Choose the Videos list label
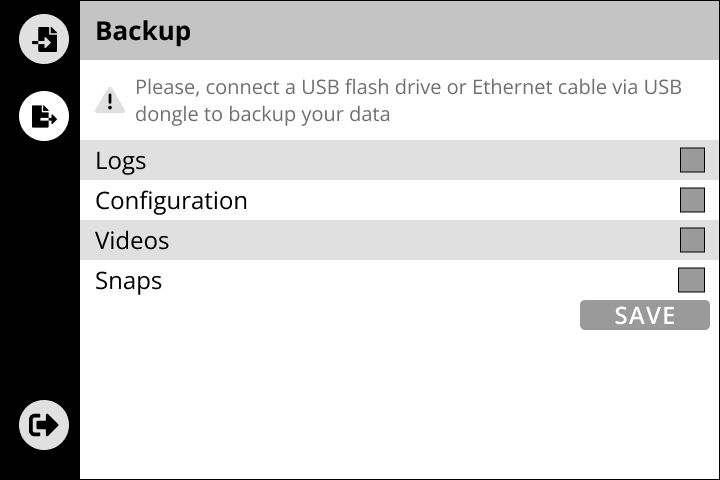Image resolution: width=720 pixels, height=480 pixels. pyautogui.click(x=132, y=241)
